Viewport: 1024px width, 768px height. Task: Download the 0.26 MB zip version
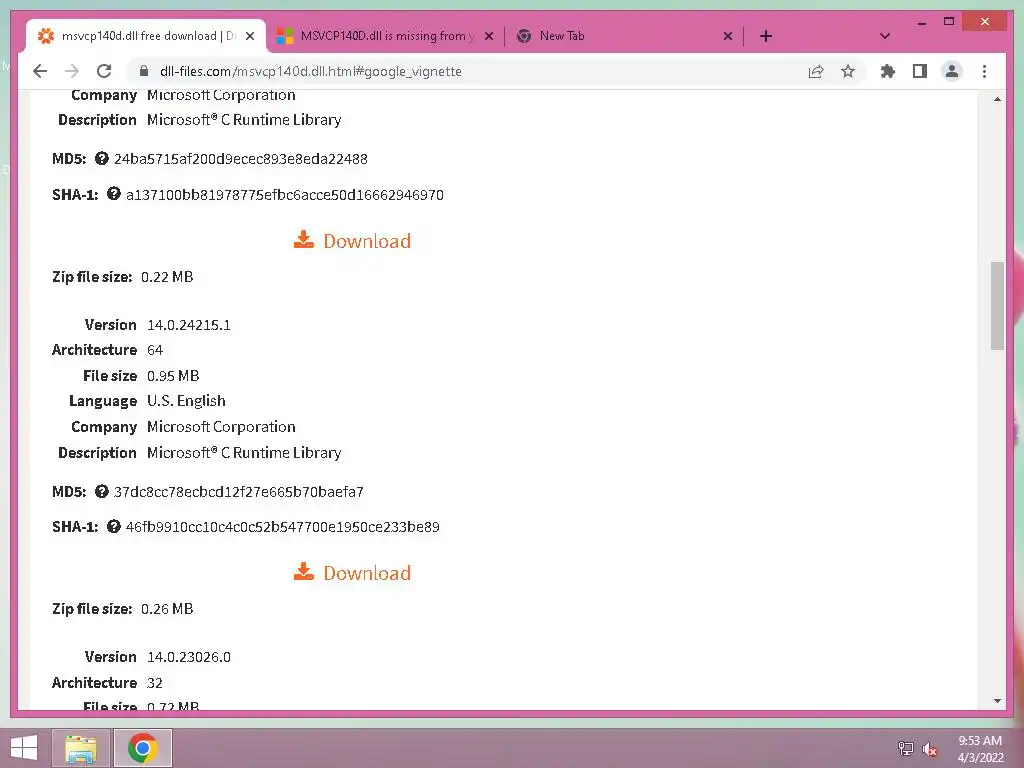353,573
